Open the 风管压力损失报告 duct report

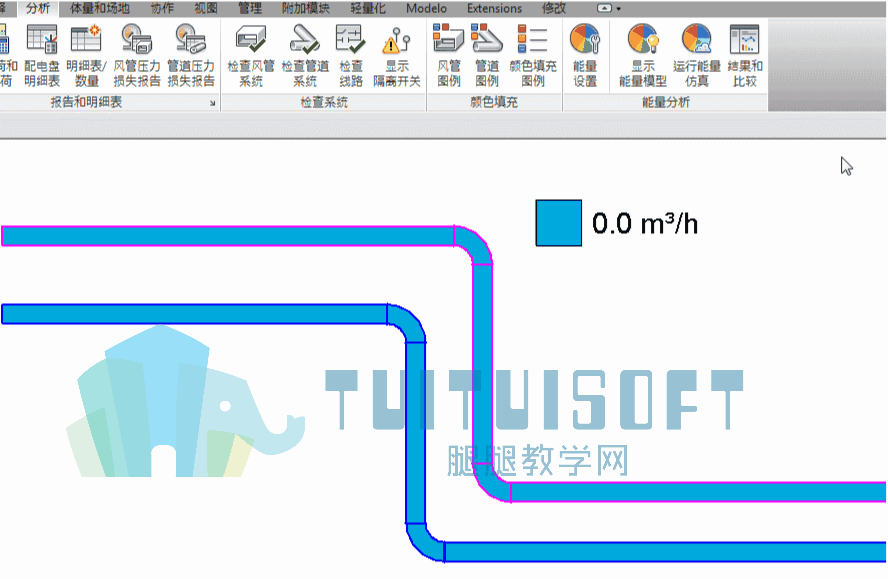tap(136, 56)
